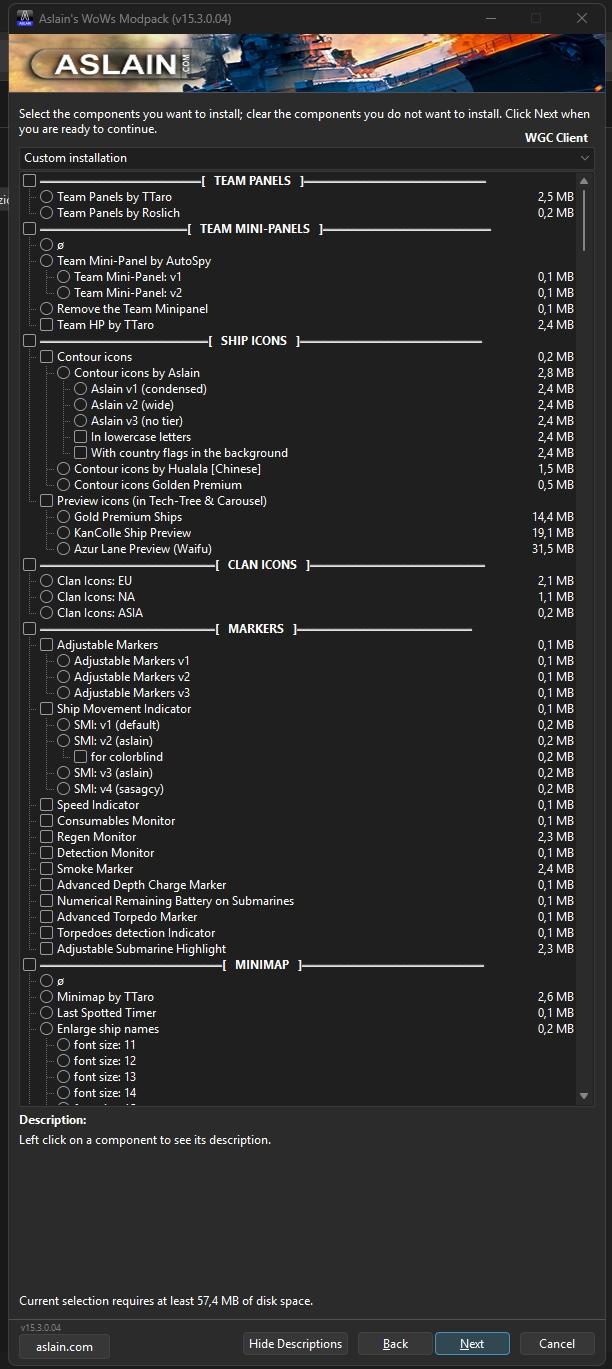Viewport: 612px width, 1369px height.
Task: Enable Detection Monitor checkbox
Action: click(x=46, y=853)
